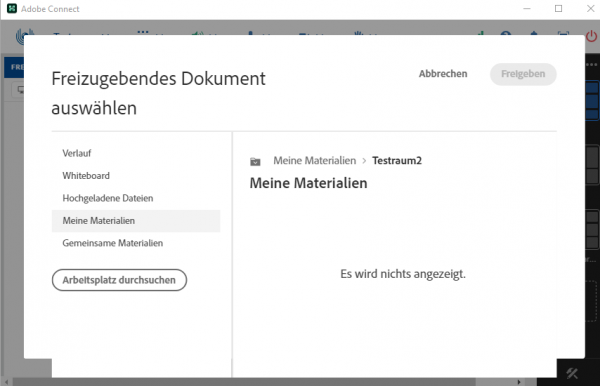This screenshot has width=600, height=386.
Task: Cancel with the Abbrechen button
Action: tap(443, 74)
